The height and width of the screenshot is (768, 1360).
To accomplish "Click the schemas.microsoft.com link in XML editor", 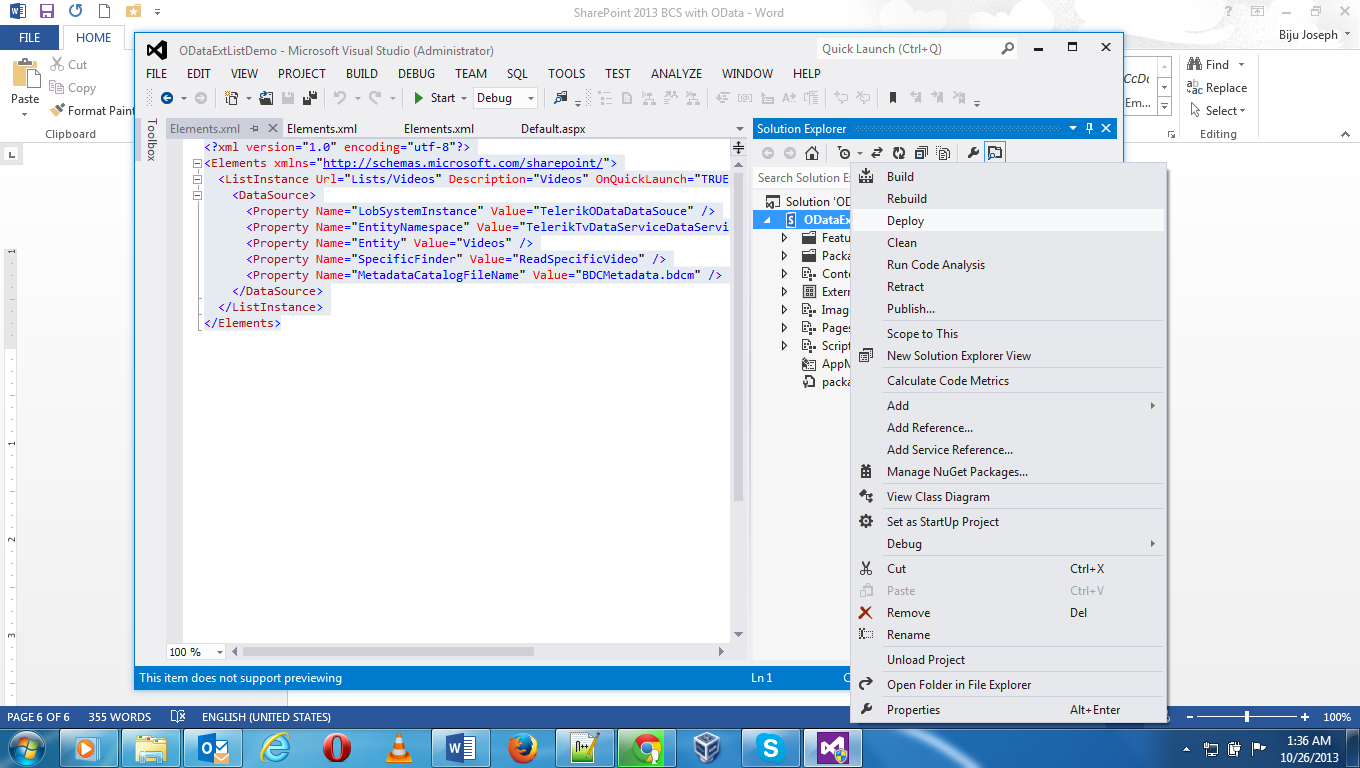I will [x=465, y=163].
